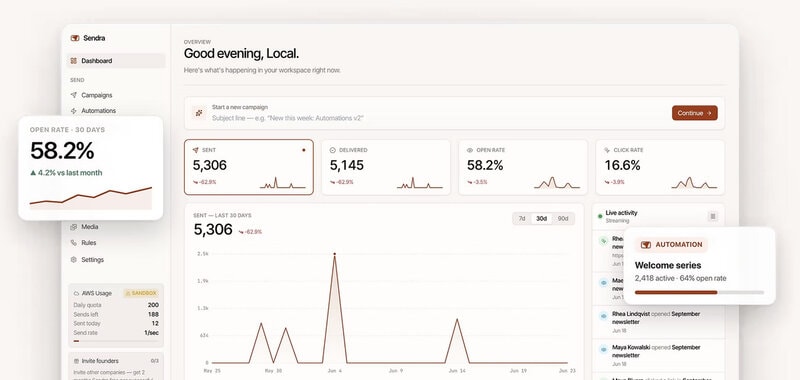The image size is (800, 380).
Task: Select the 7d time range
Action: point(522,218)
